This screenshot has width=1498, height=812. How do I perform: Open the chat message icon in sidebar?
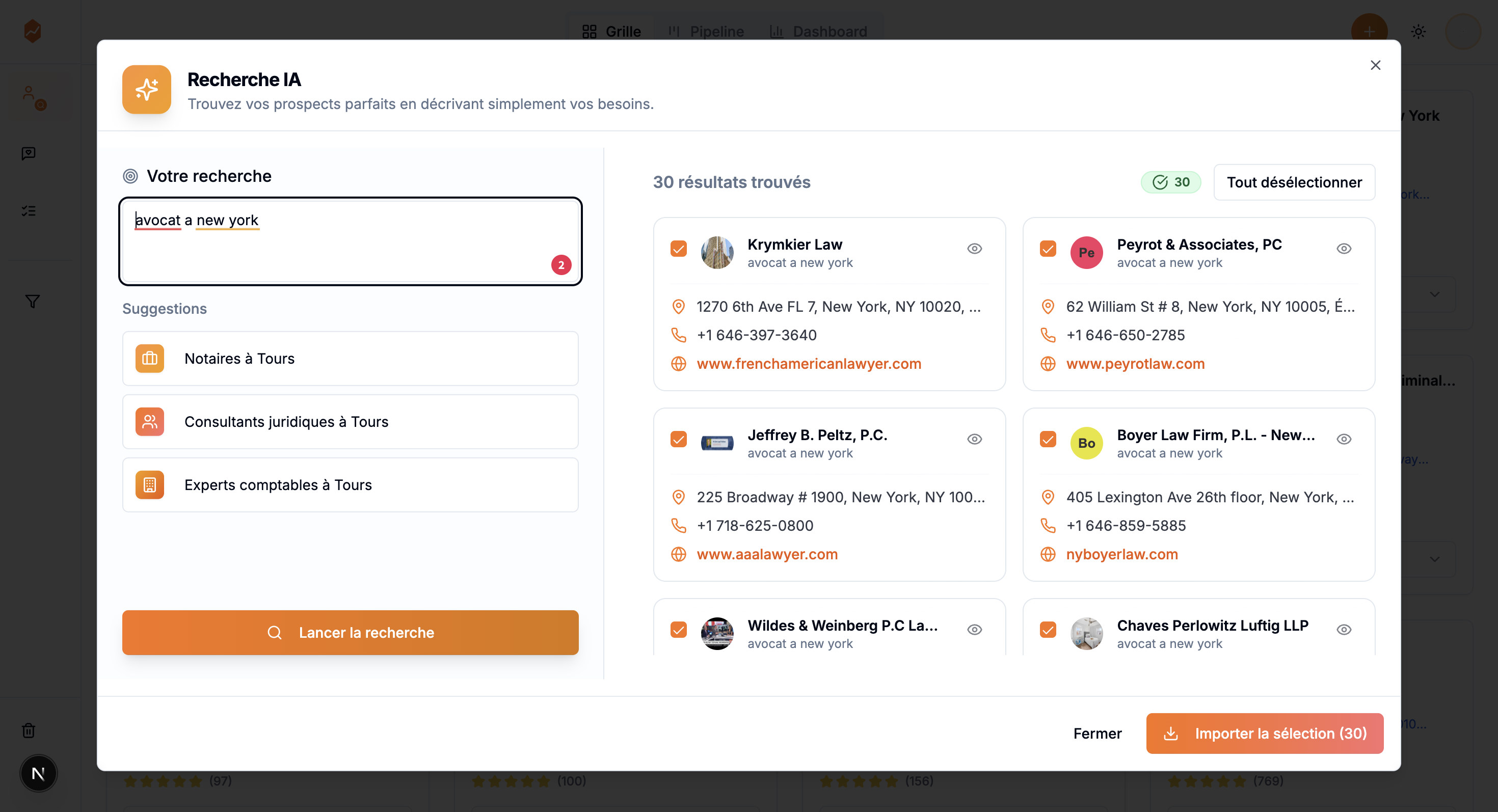click(29, 153)
